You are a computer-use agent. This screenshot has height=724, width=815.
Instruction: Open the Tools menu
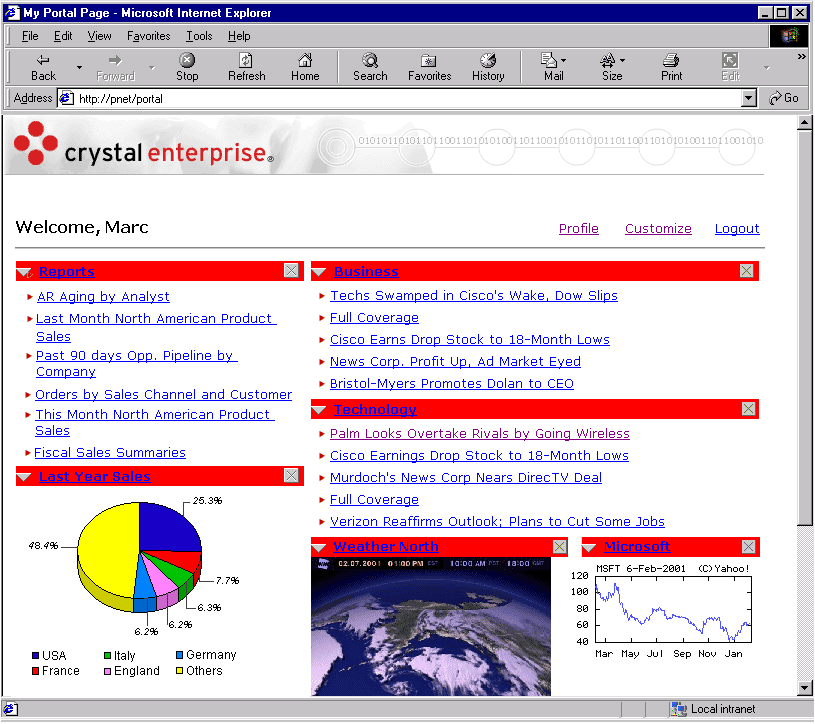click(199, 36)
